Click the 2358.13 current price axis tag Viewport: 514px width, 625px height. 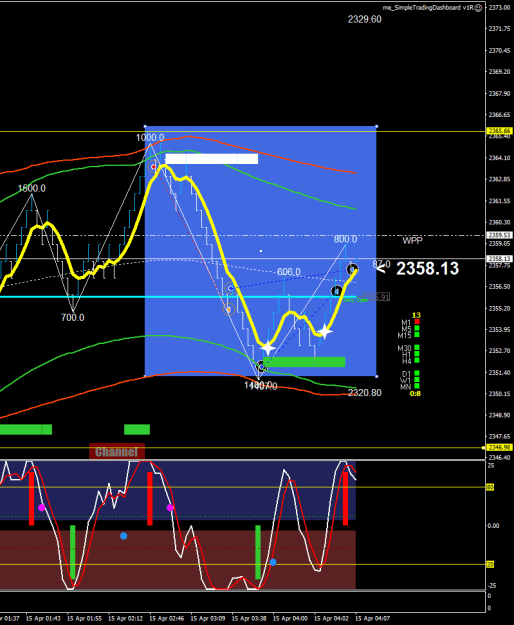point(500,259)
